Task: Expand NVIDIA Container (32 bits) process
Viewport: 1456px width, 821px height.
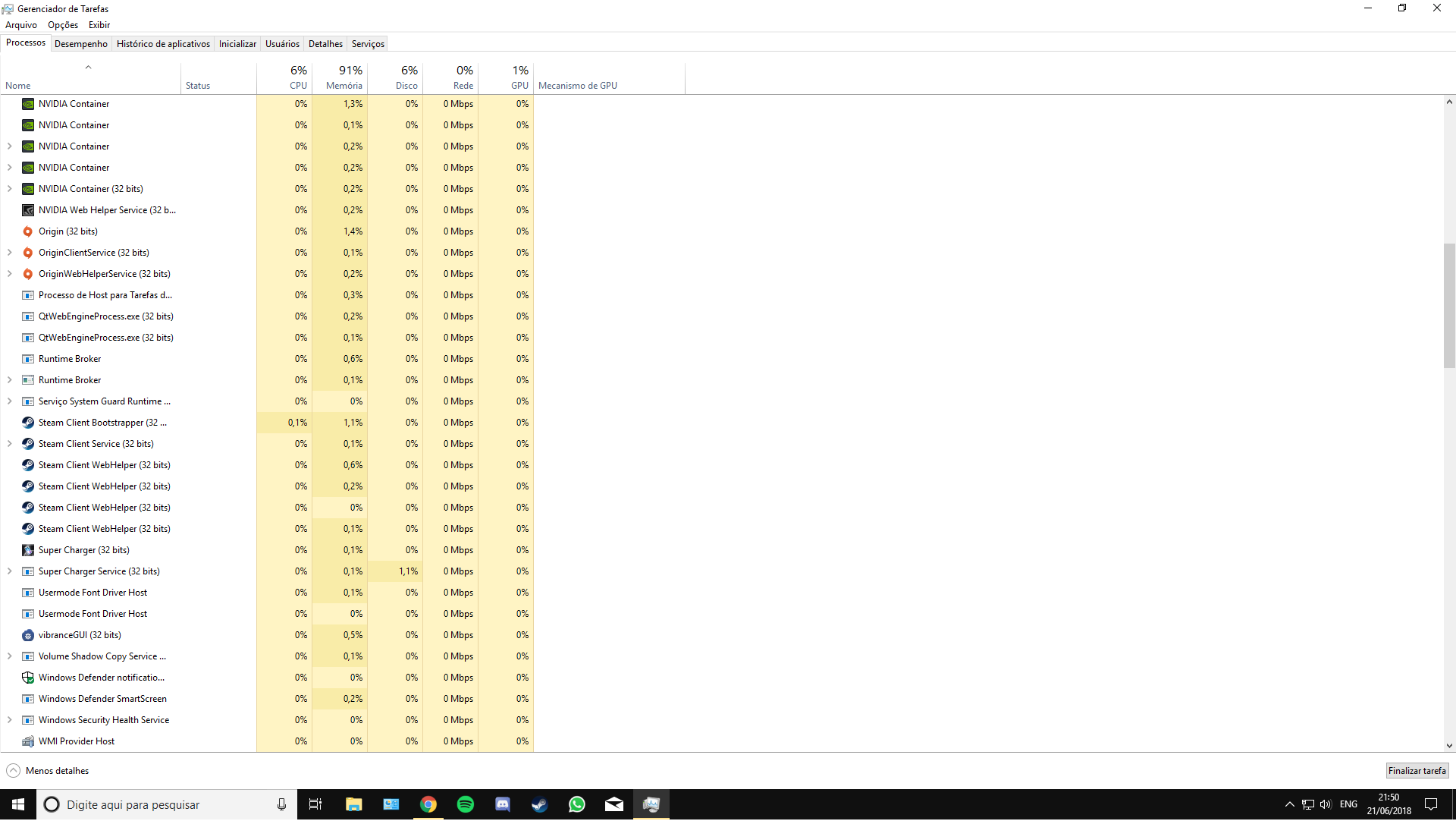Action: pyautogui.click(x=10, y=189)
